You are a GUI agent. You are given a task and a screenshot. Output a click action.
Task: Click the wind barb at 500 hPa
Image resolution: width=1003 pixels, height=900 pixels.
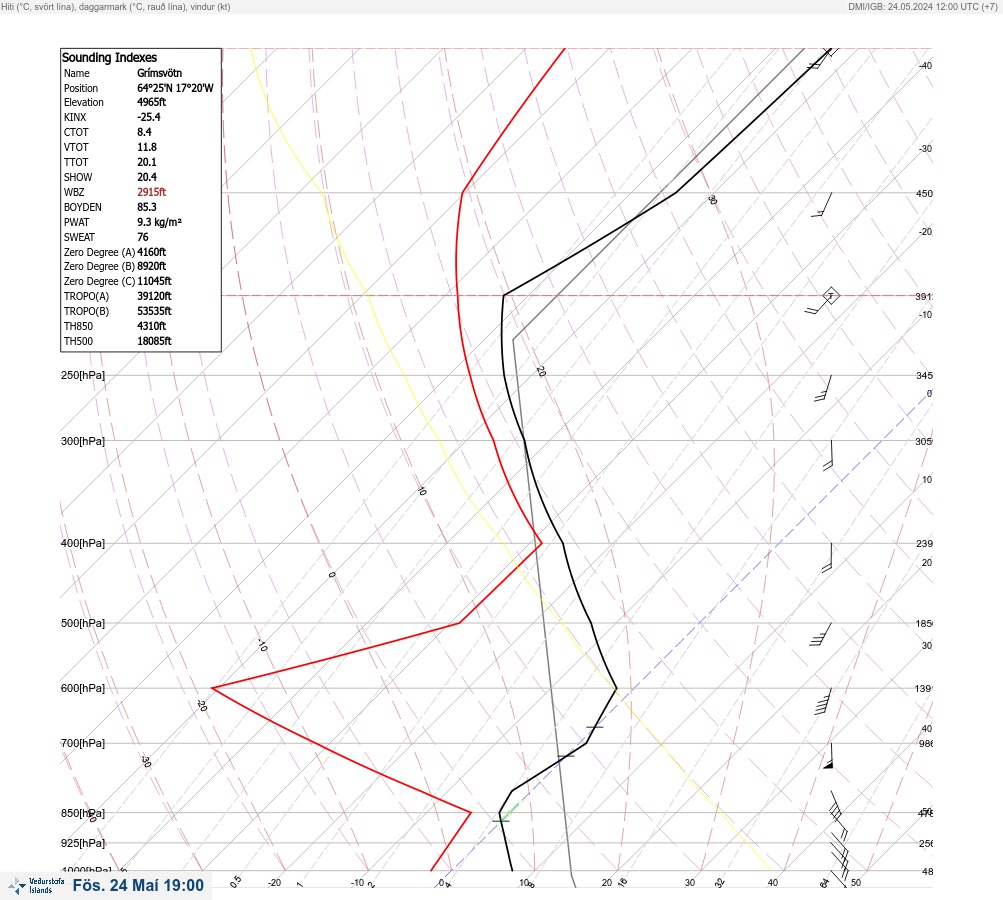click(821, 634)
